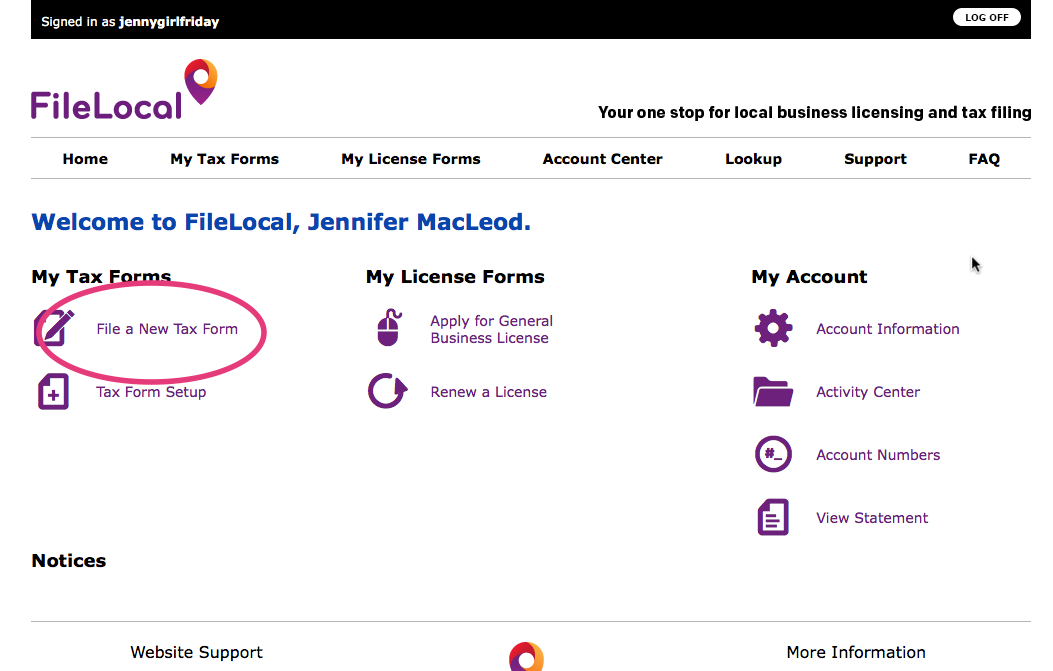Click the File a New Tax Form pencil icon
Screen dimensions: 1053x671
click(x=54, y=328)
